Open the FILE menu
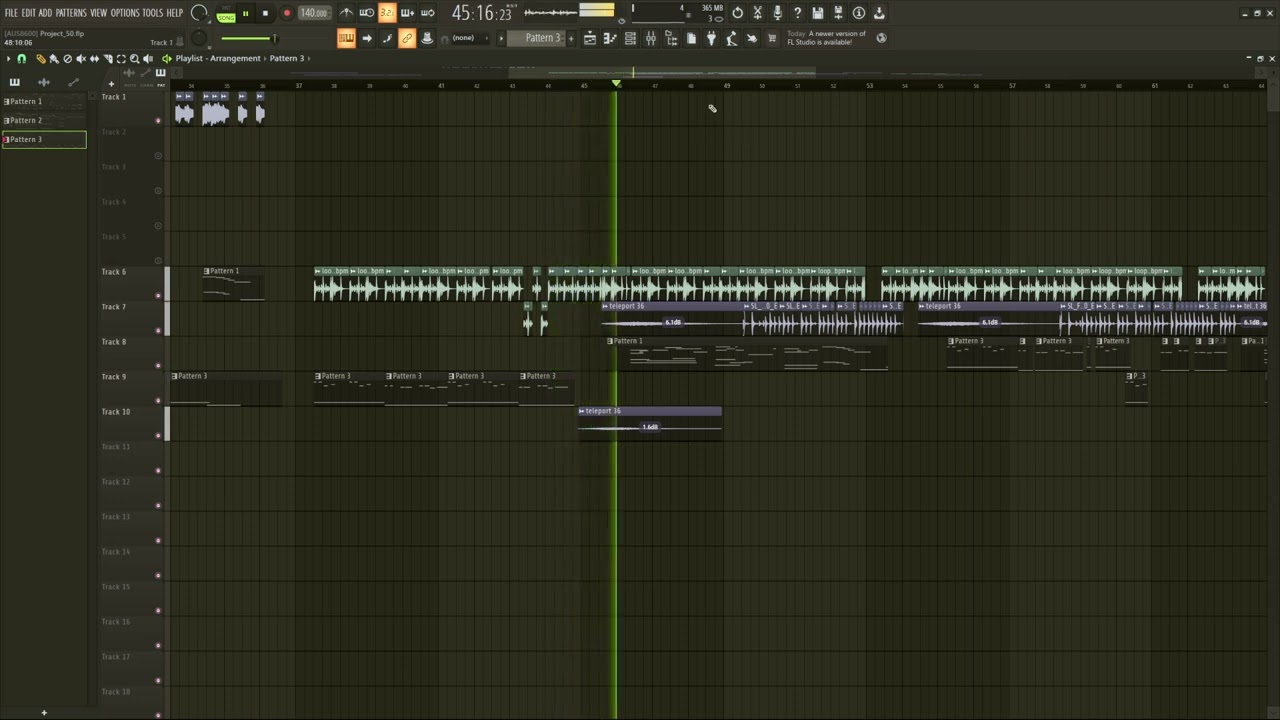This screenshot has width=1280, height=720. point(11,13)
